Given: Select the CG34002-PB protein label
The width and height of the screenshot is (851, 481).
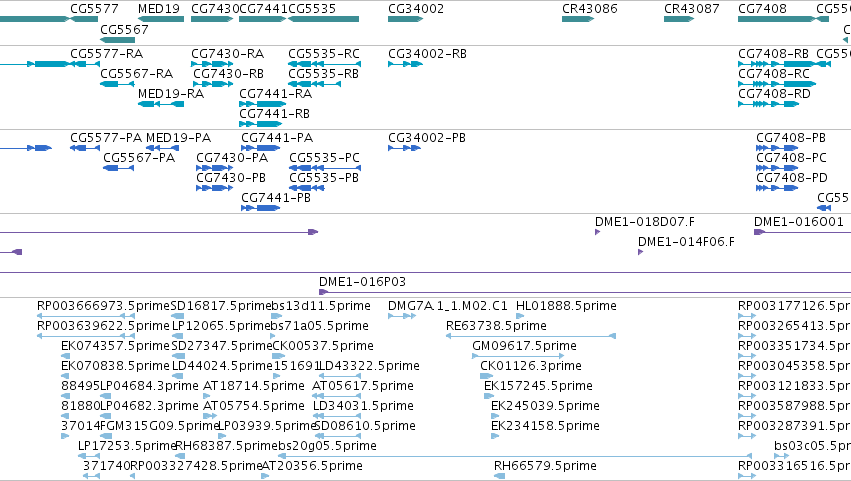Looking at the screenshot, I should coord(427,137).
